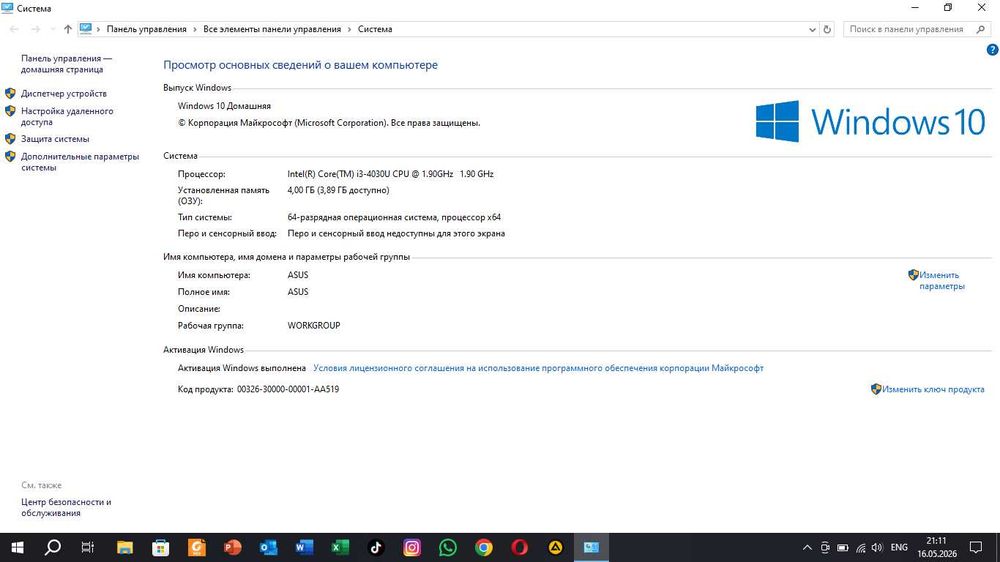Viewport: 1000px width, 562px height.
Task: Open the yellow triangle app on taskbar
Action: 555,547
